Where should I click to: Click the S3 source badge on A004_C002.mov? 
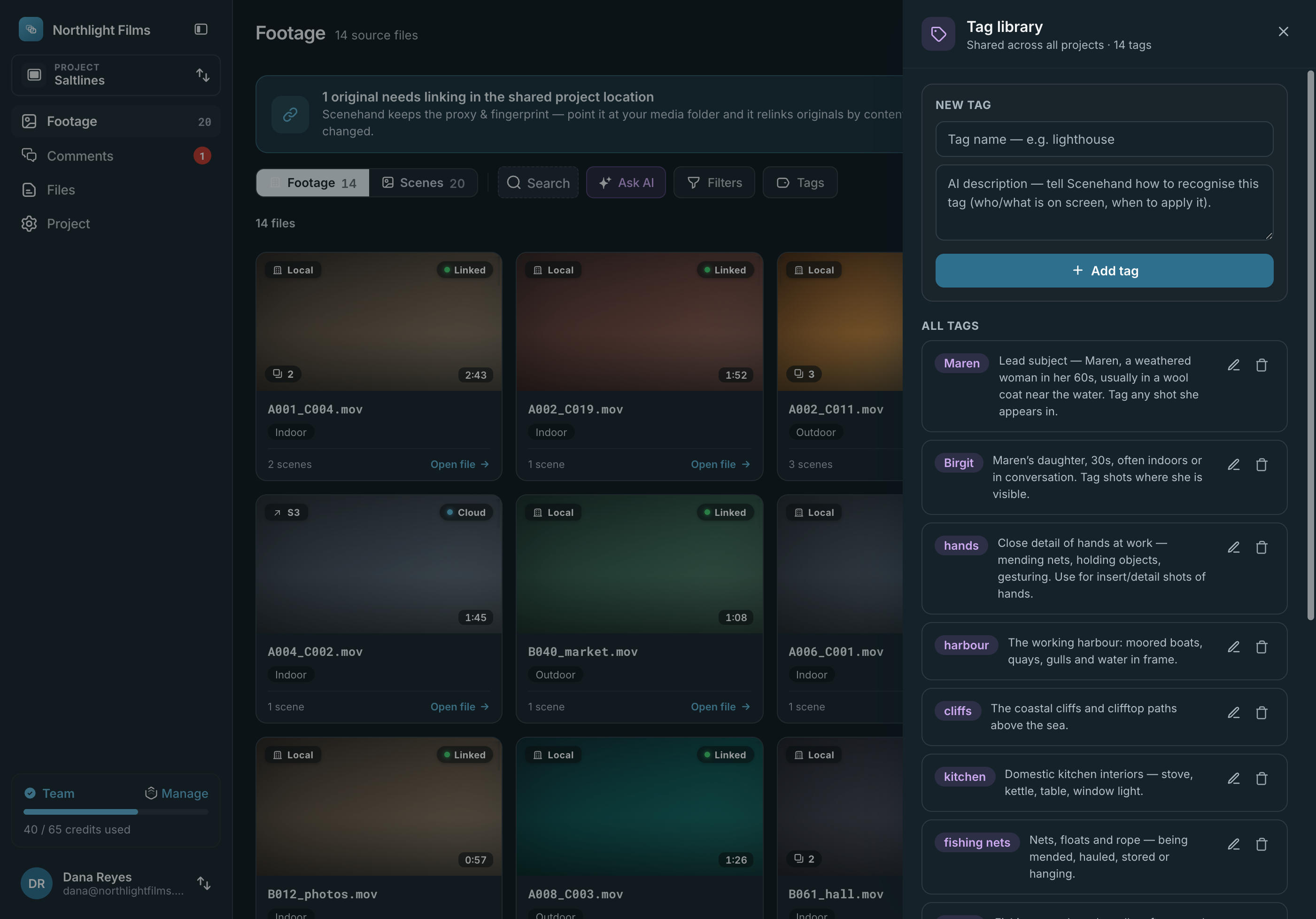[x=286, y=513]
